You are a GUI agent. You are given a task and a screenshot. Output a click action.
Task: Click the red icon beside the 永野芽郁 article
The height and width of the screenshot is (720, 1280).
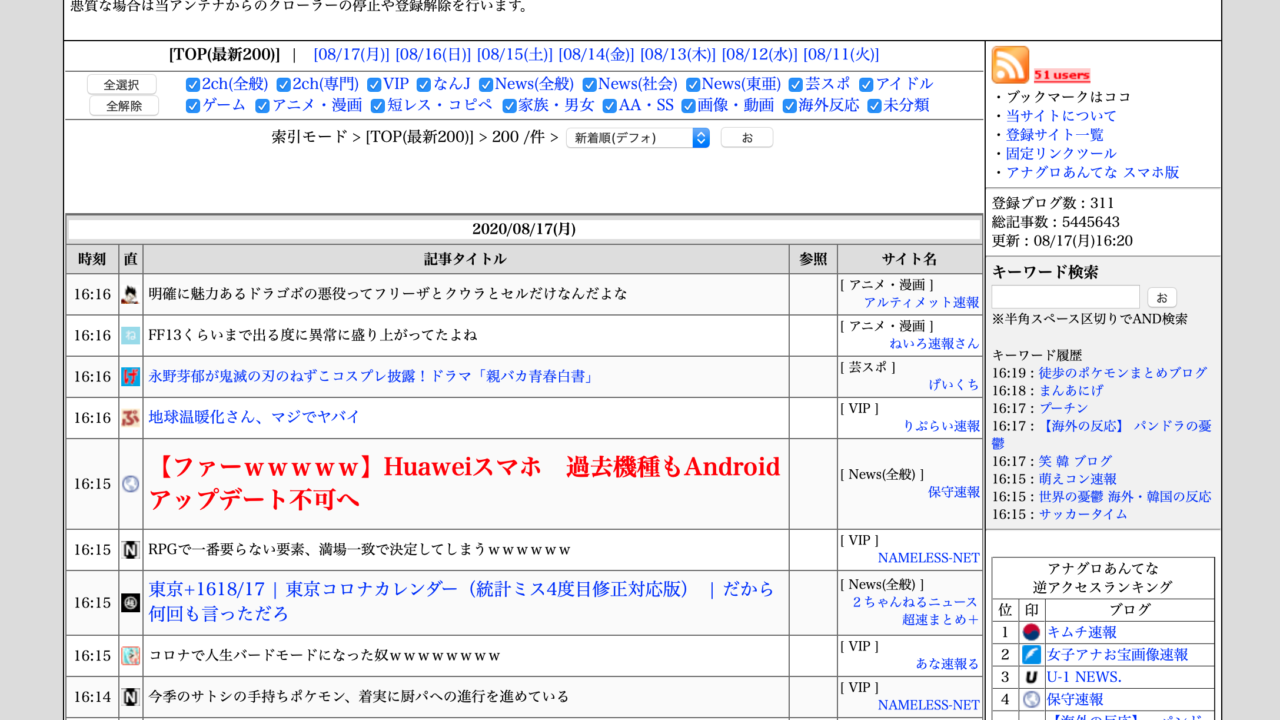coord(130,377)
